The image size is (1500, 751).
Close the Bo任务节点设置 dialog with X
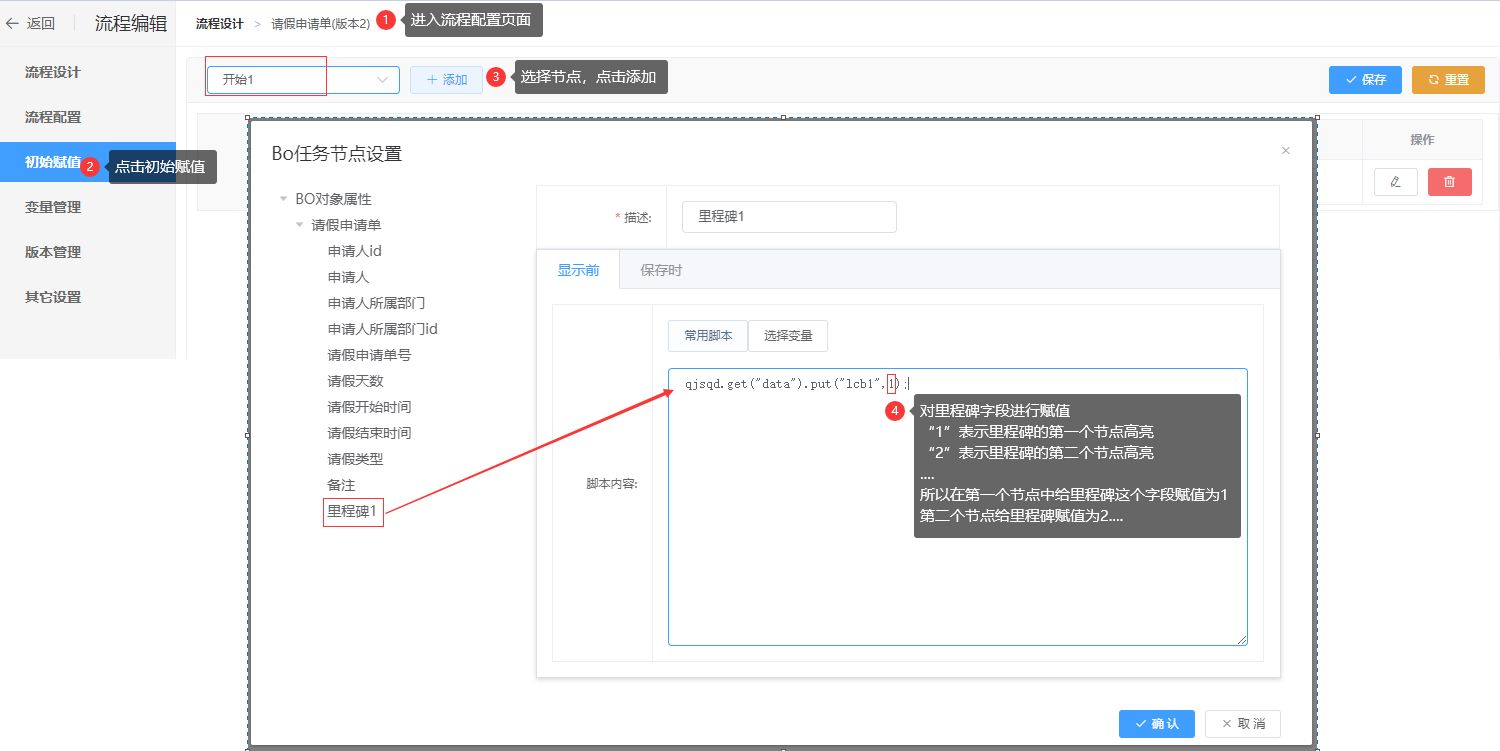1285,151
